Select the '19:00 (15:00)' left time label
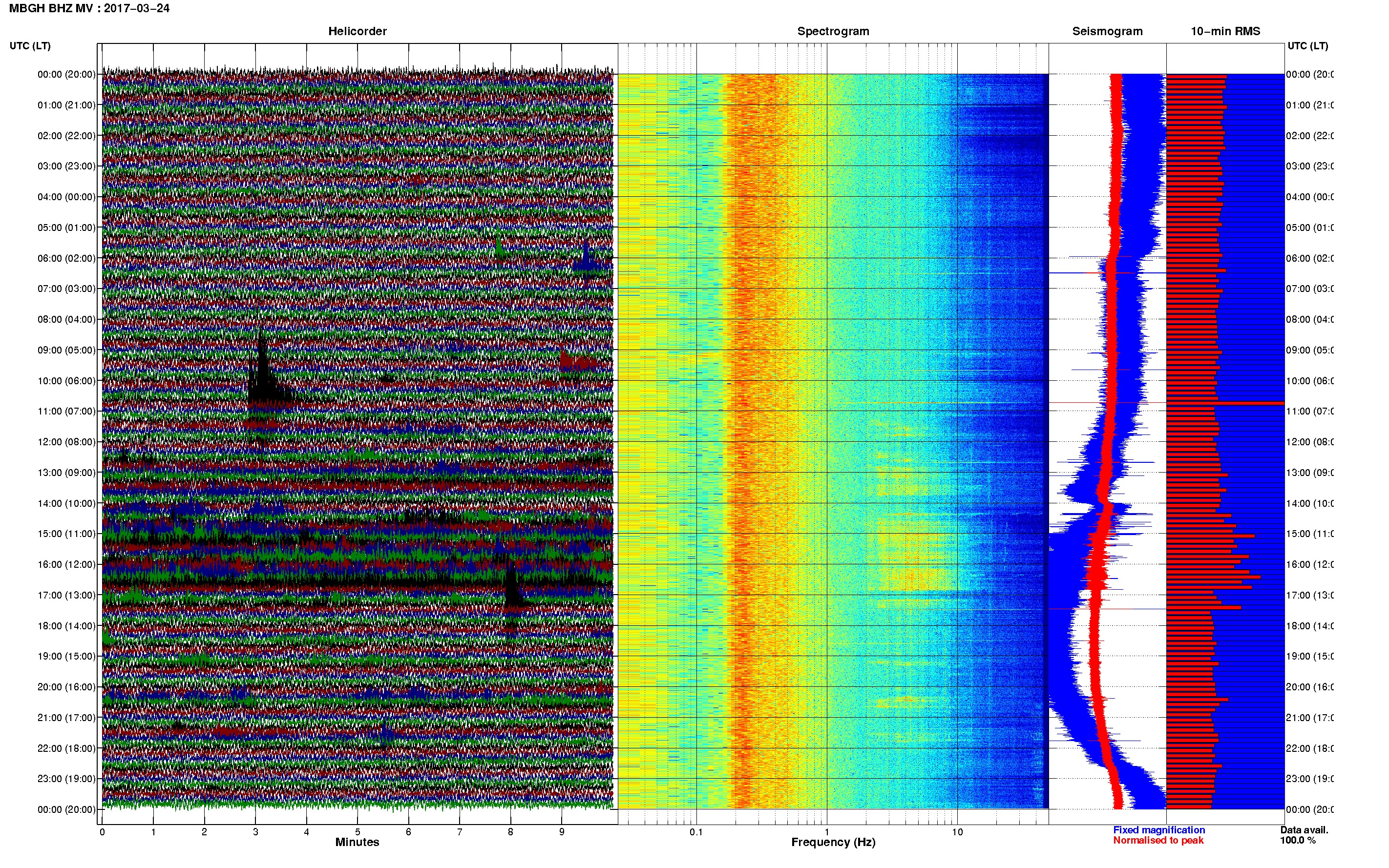 click(x=66, y=656)
